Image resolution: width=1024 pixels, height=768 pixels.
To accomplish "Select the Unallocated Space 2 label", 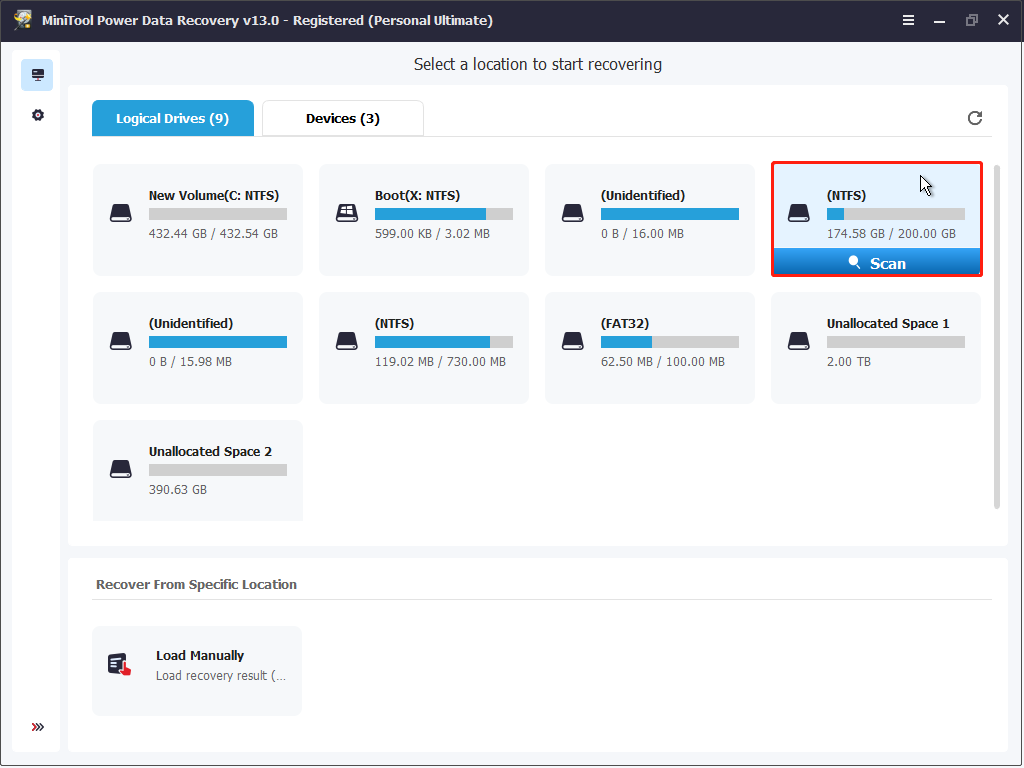I will click(210, 451).
